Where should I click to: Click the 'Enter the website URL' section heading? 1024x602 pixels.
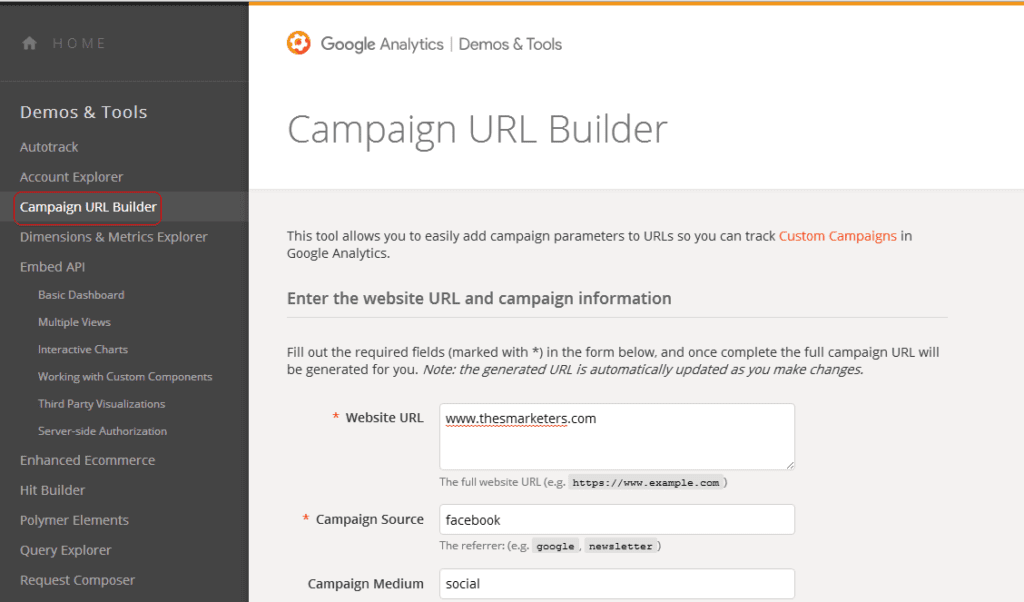pos(479,298)
